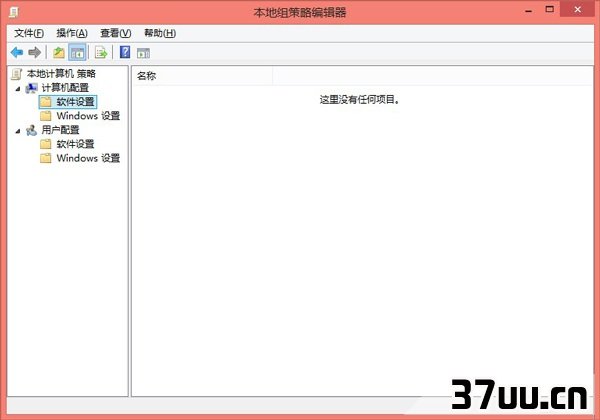Click the 名称 column header
The width and height of the screenshot is (600, 420).
coord(202,76)
